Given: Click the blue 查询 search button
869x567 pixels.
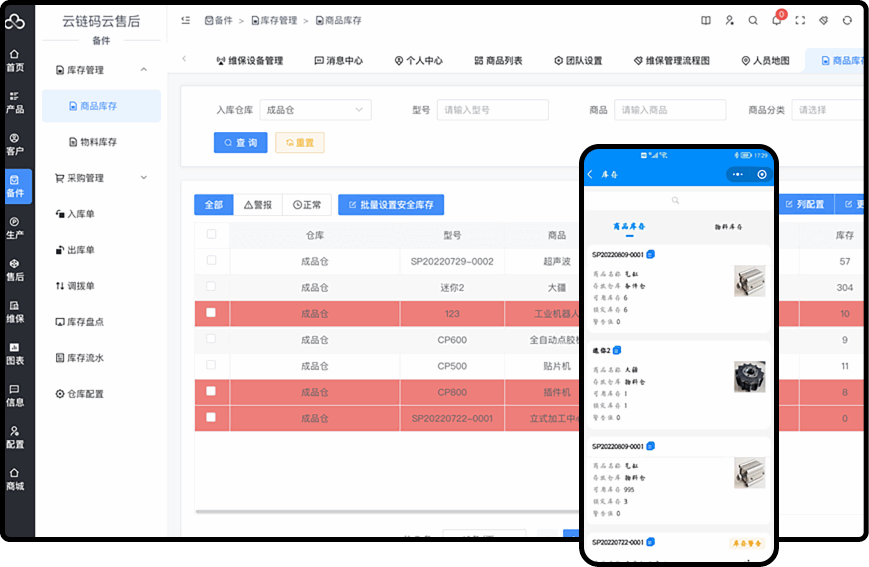Looking at the screenshot, I should tap(240, 143).
